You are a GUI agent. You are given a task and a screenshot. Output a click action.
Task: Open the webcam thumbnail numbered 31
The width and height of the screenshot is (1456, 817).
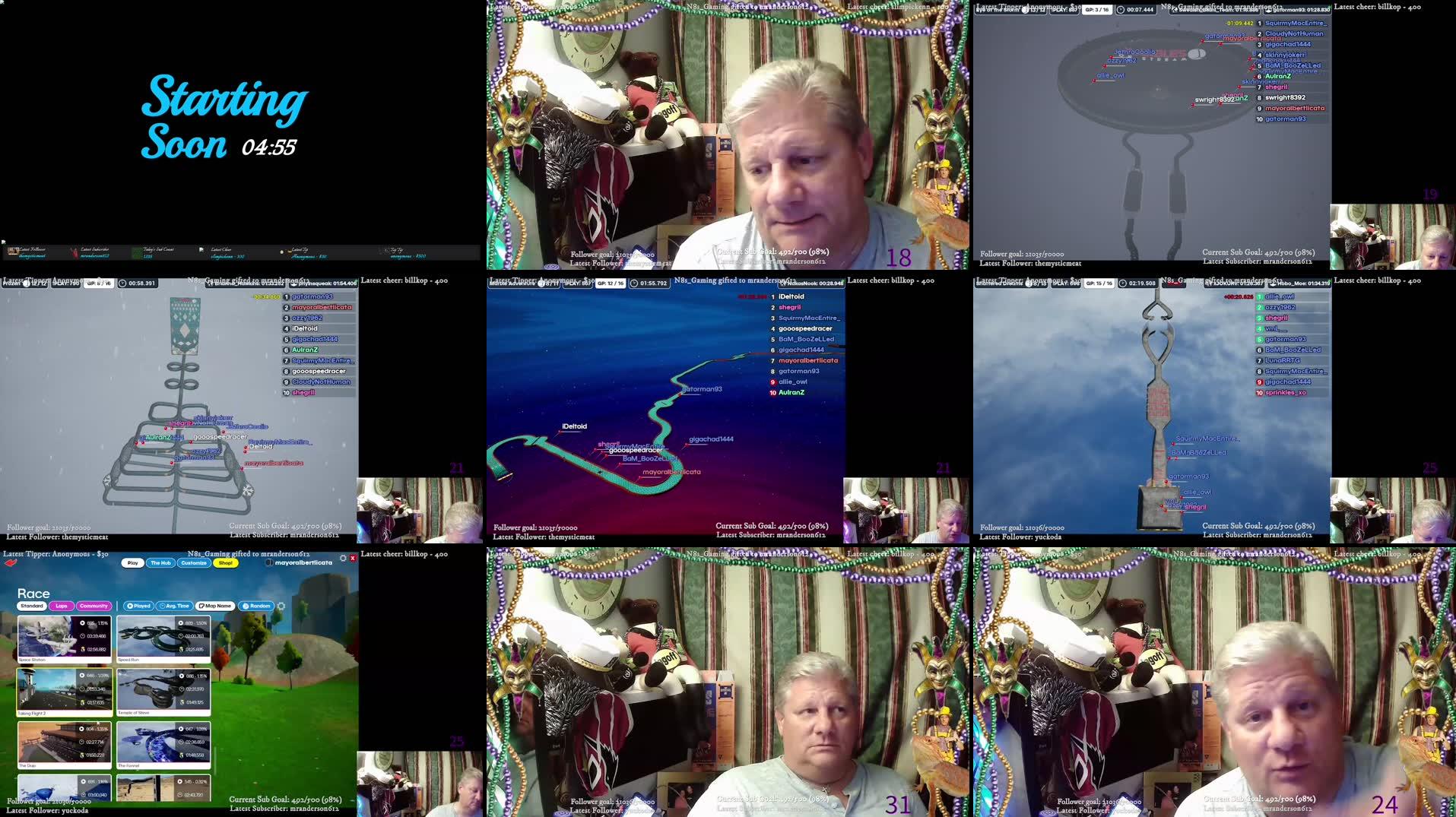tap(728, 682)
